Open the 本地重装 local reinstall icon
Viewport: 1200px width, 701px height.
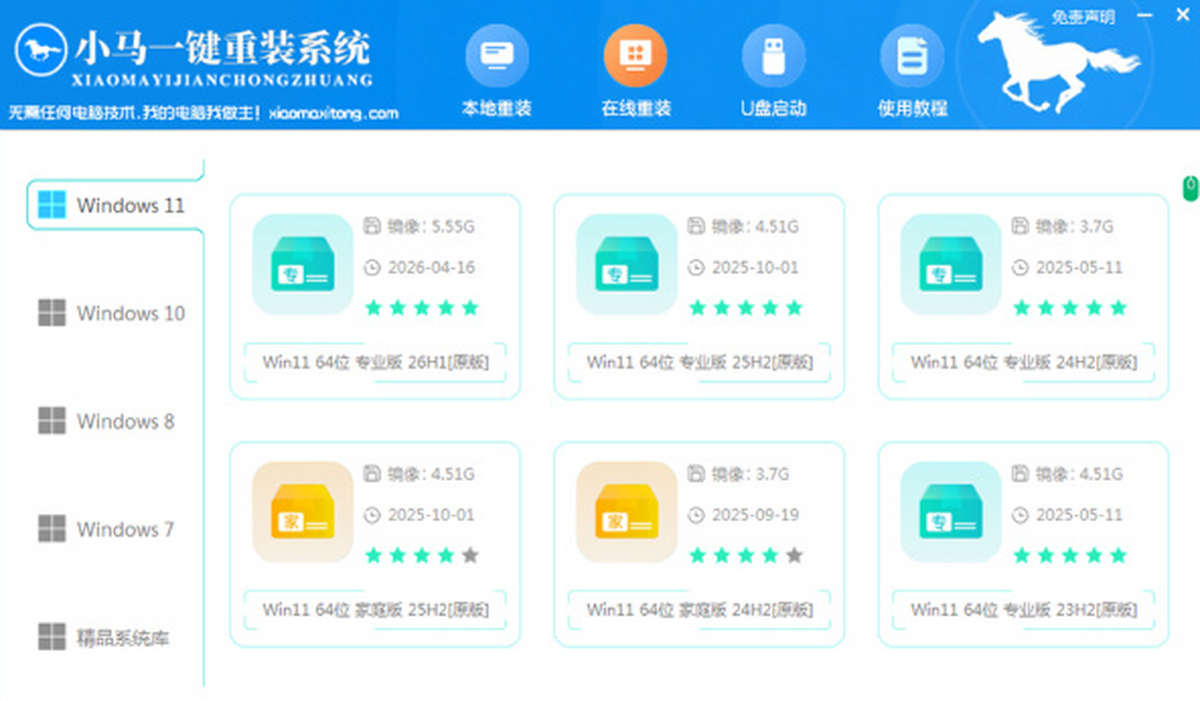pos(497,54)
